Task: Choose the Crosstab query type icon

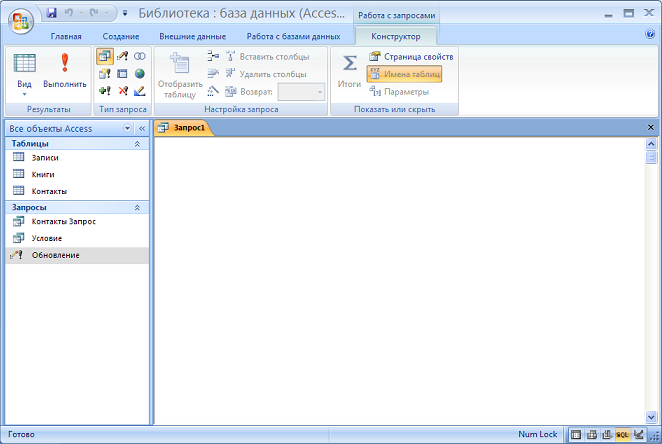Action: (x=122, y=74)
